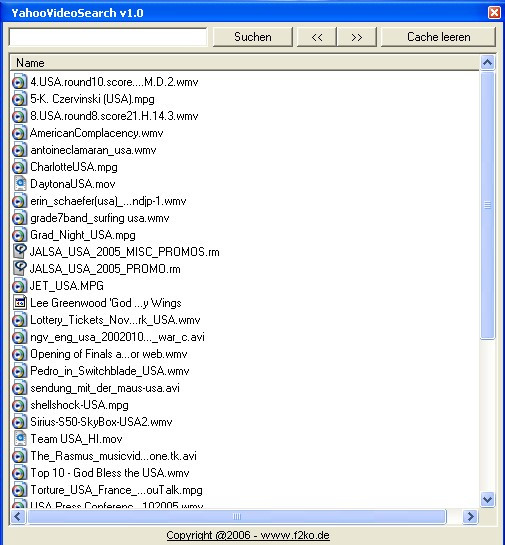This screenshot has width=505, height=545.
Task: Select icon of Sirius-S50-SkyBox-USA2.wmv
Action: (19, 422)
